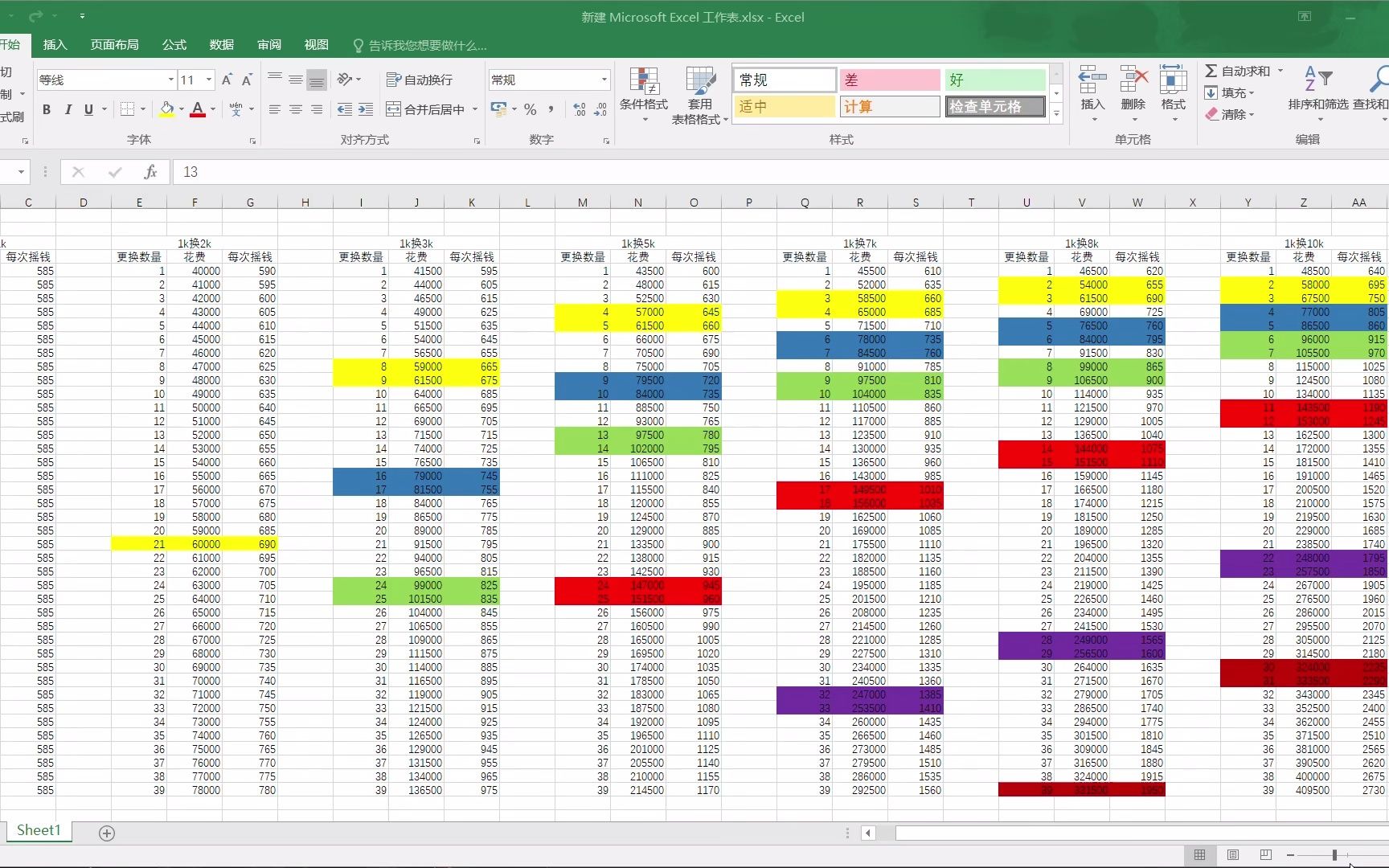The height and width of the screenshot is (868, 1389).
Task: Open font name dropdown 等线
Action: point(170,80)
